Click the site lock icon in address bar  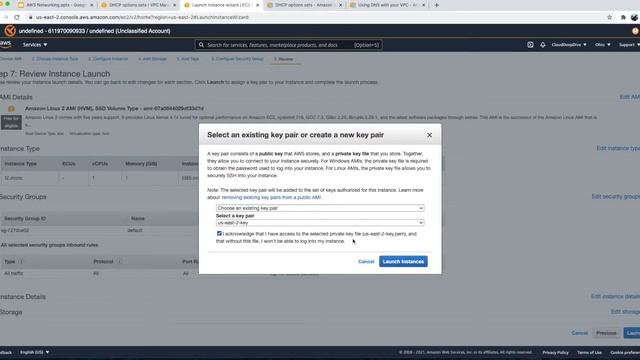(x=30, y=17)
